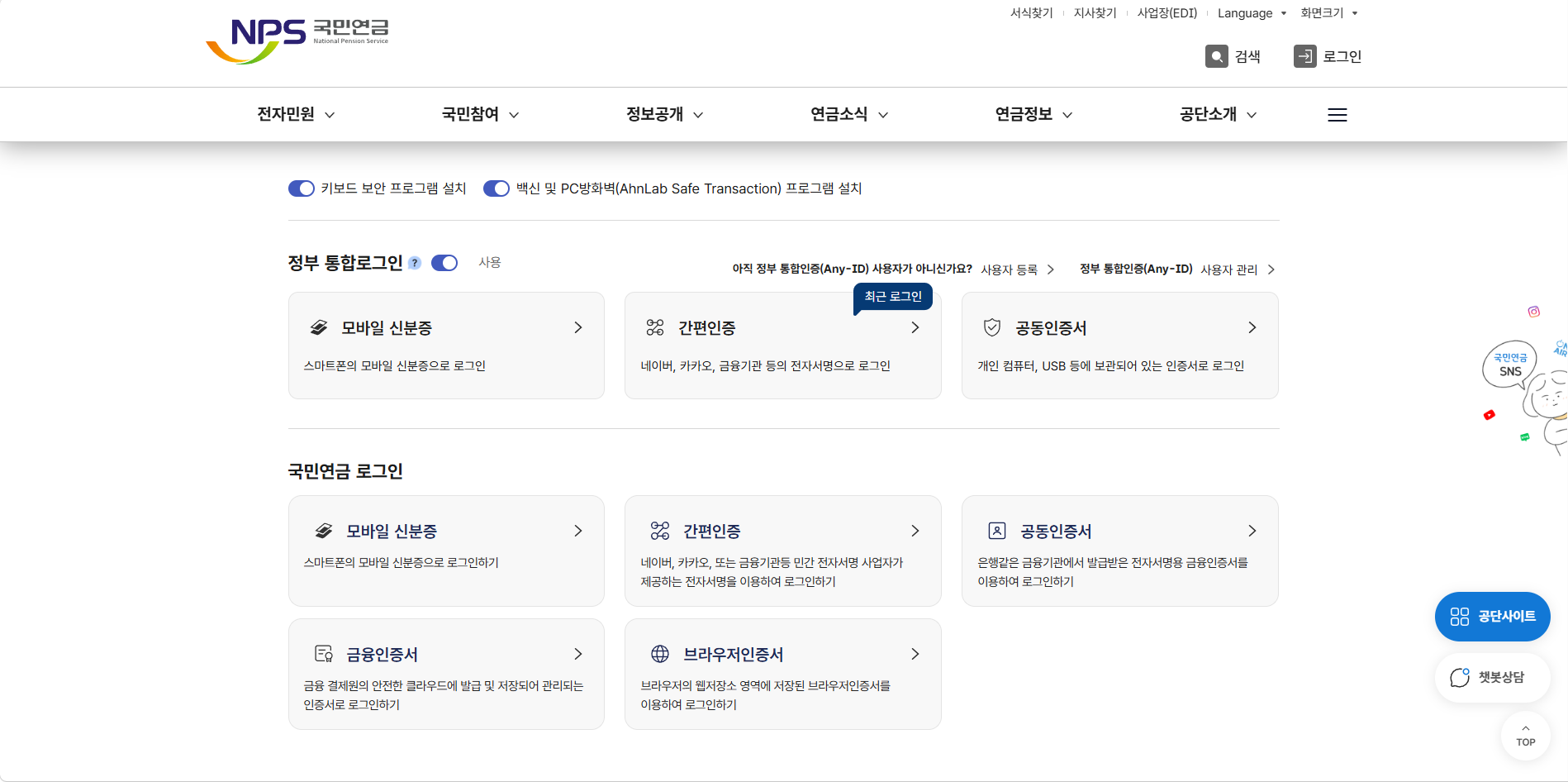
Task: Toggle 백신 및 PC방화벽 프로그램 설치 switch
Action: [497, 188]
